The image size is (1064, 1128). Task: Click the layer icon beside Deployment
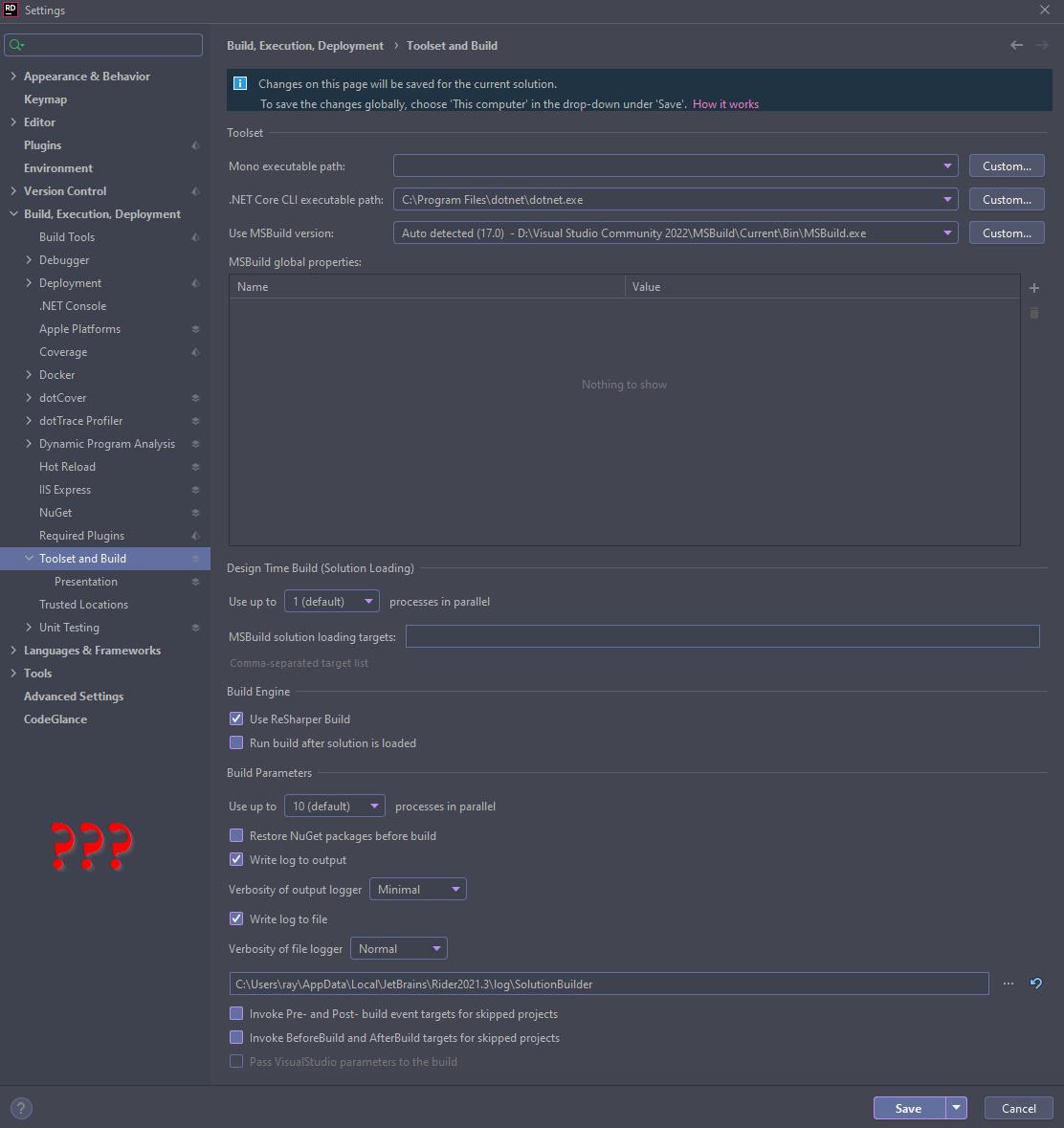click(x=196, y=283)
